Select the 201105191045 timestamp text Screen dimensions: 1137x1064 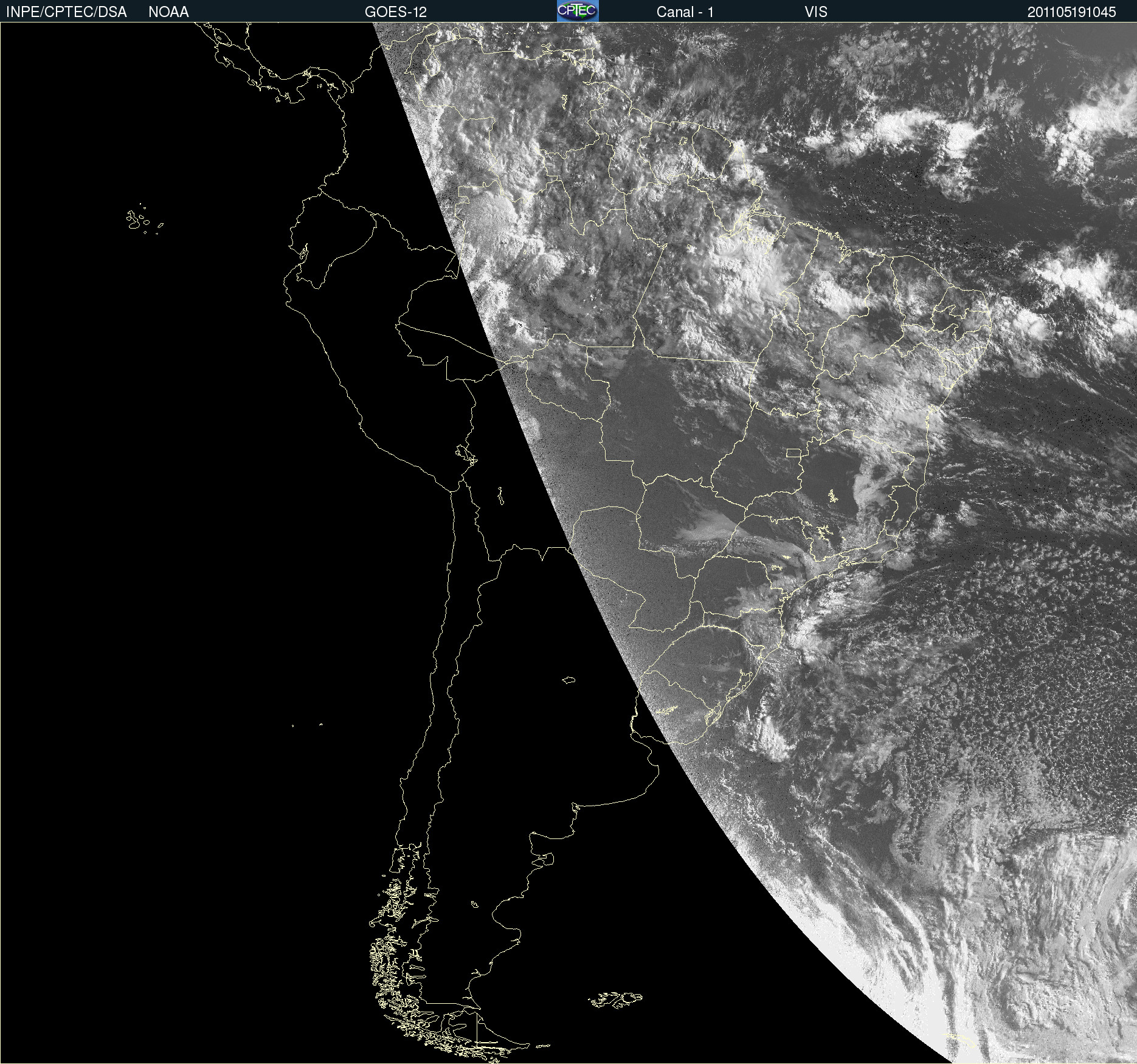pos(1072,12)
